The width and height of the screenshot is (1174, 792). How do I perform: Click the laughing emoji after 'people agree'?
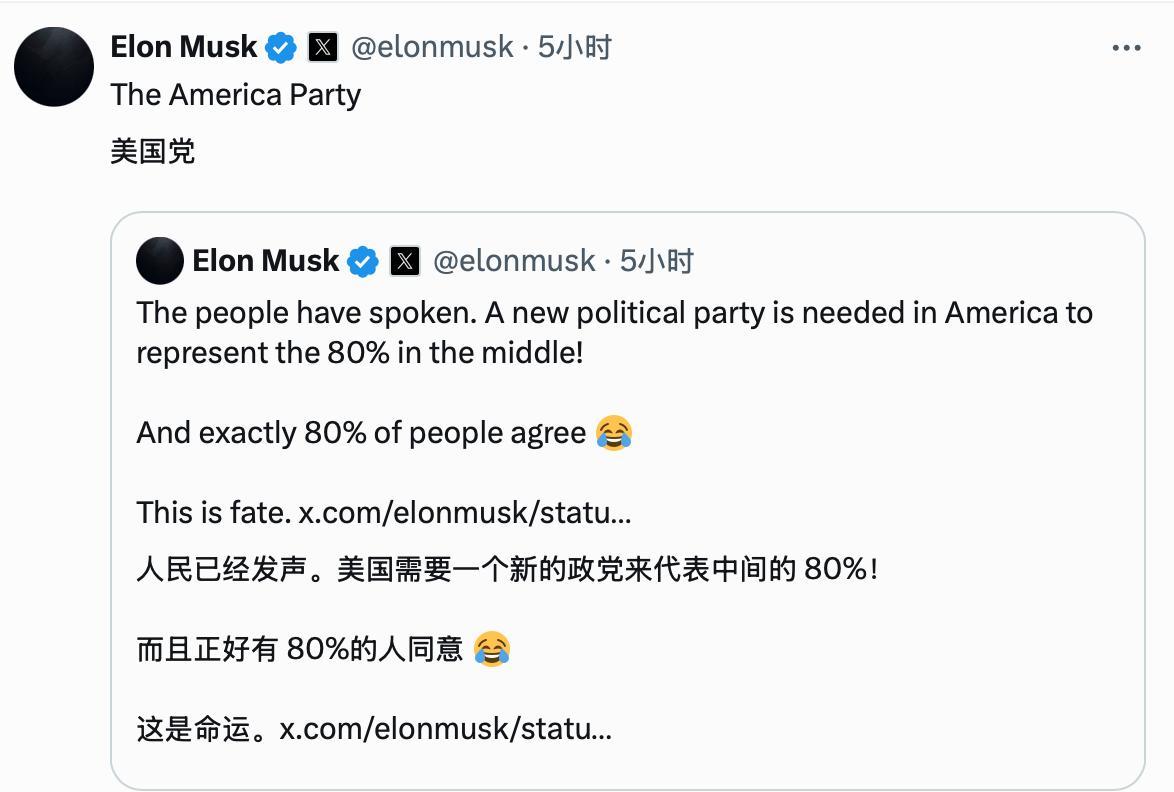click(x=614, y=433)
